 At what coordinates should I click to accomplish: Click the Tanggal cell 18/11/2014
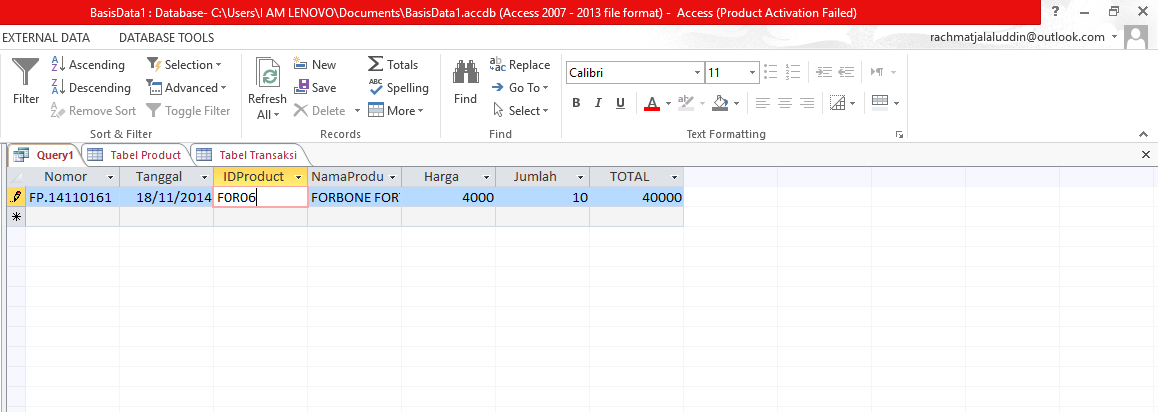166,197
